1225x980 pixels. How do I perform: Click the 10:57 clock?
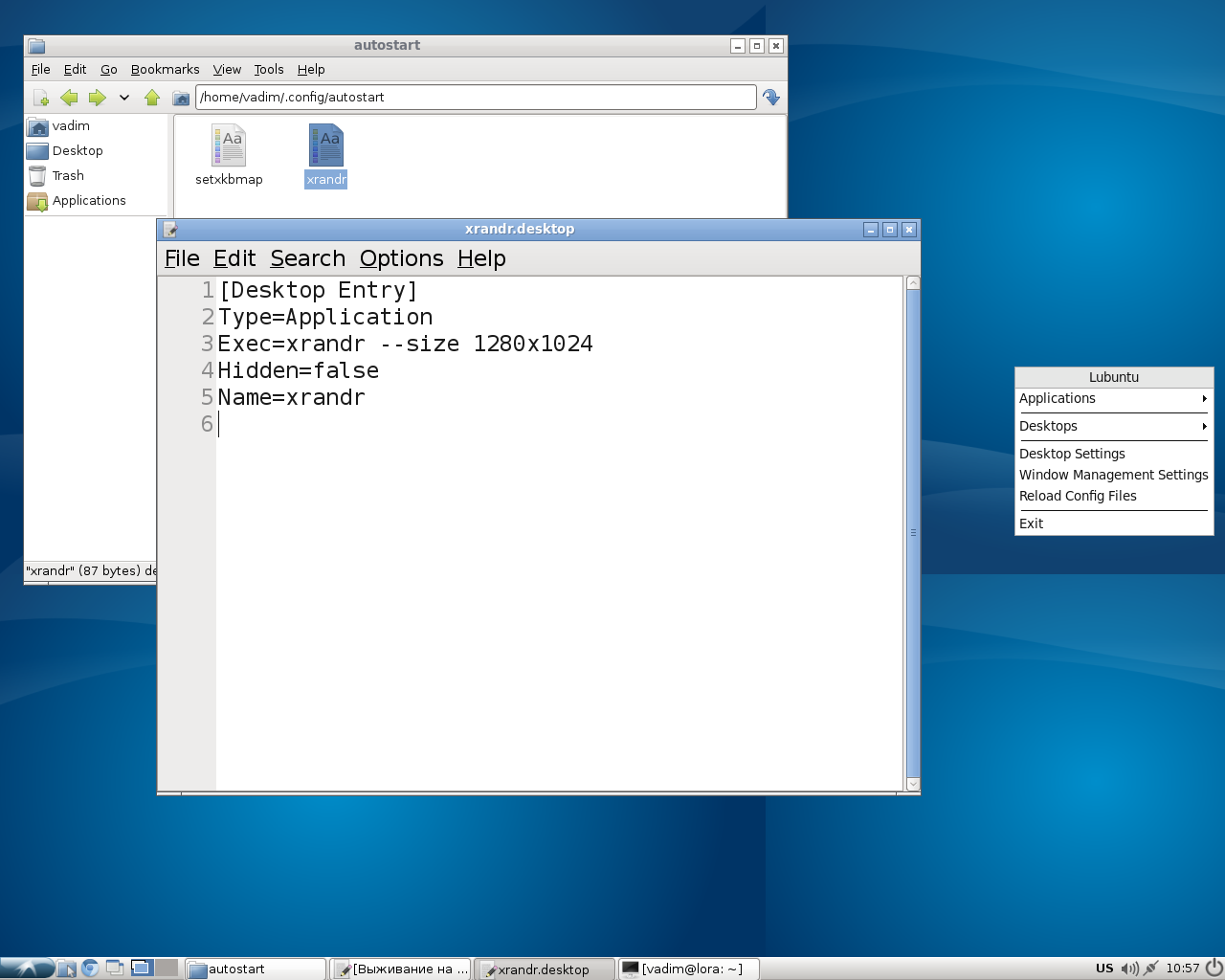tap(1183, 969)
